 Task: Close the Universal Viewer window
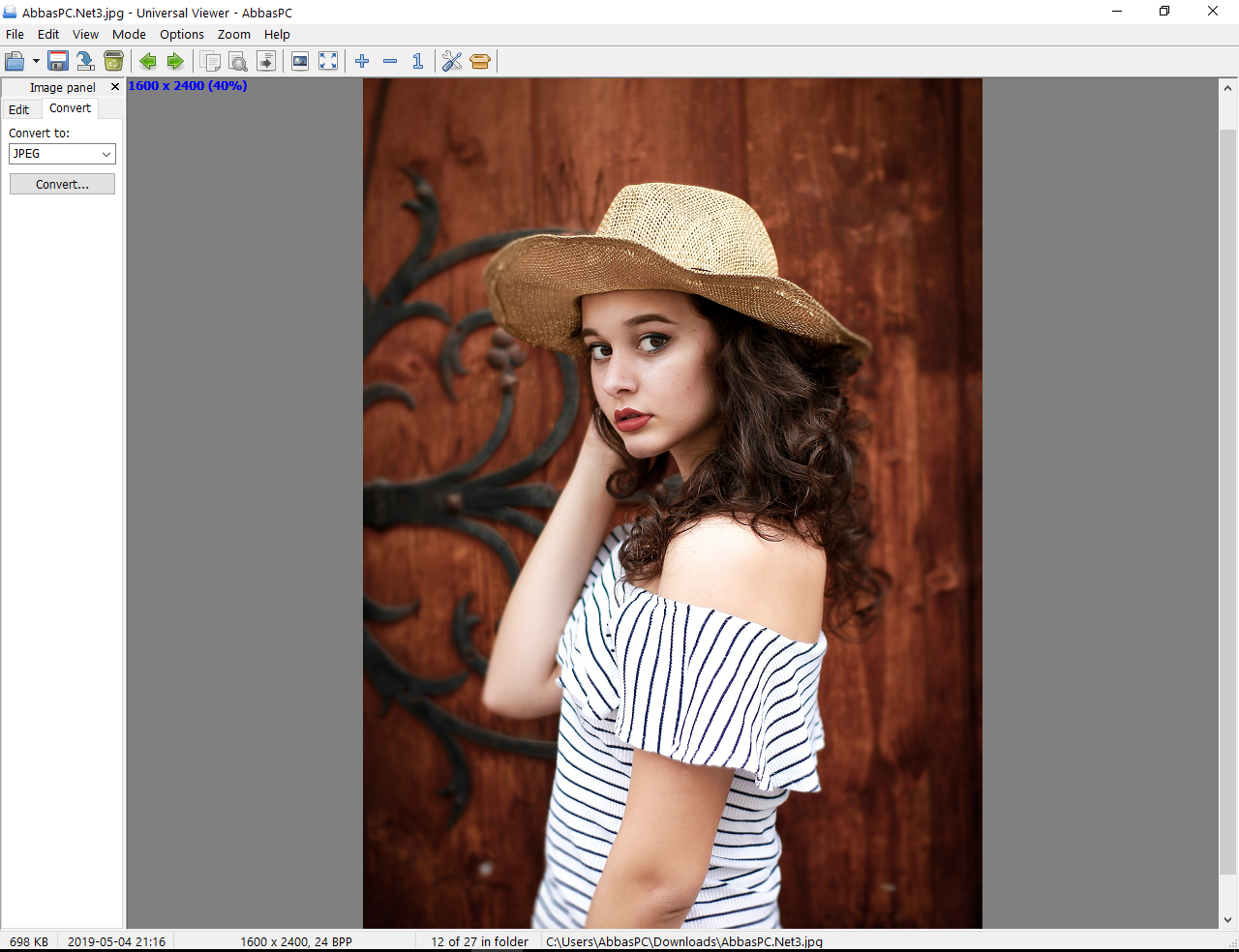click(1213, 12)
